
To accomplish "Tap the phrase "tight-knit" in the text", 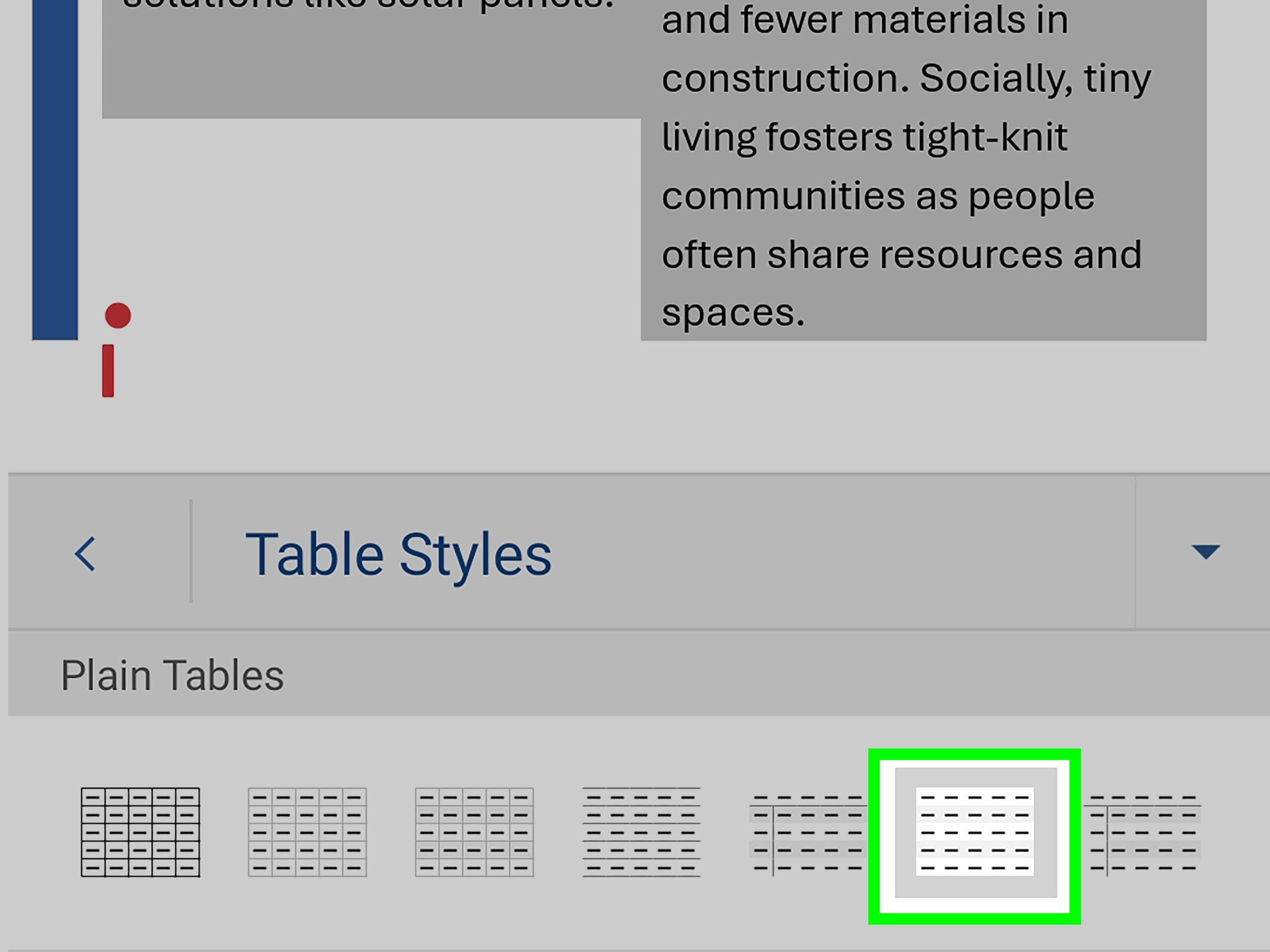I will [x=984, y=138].
